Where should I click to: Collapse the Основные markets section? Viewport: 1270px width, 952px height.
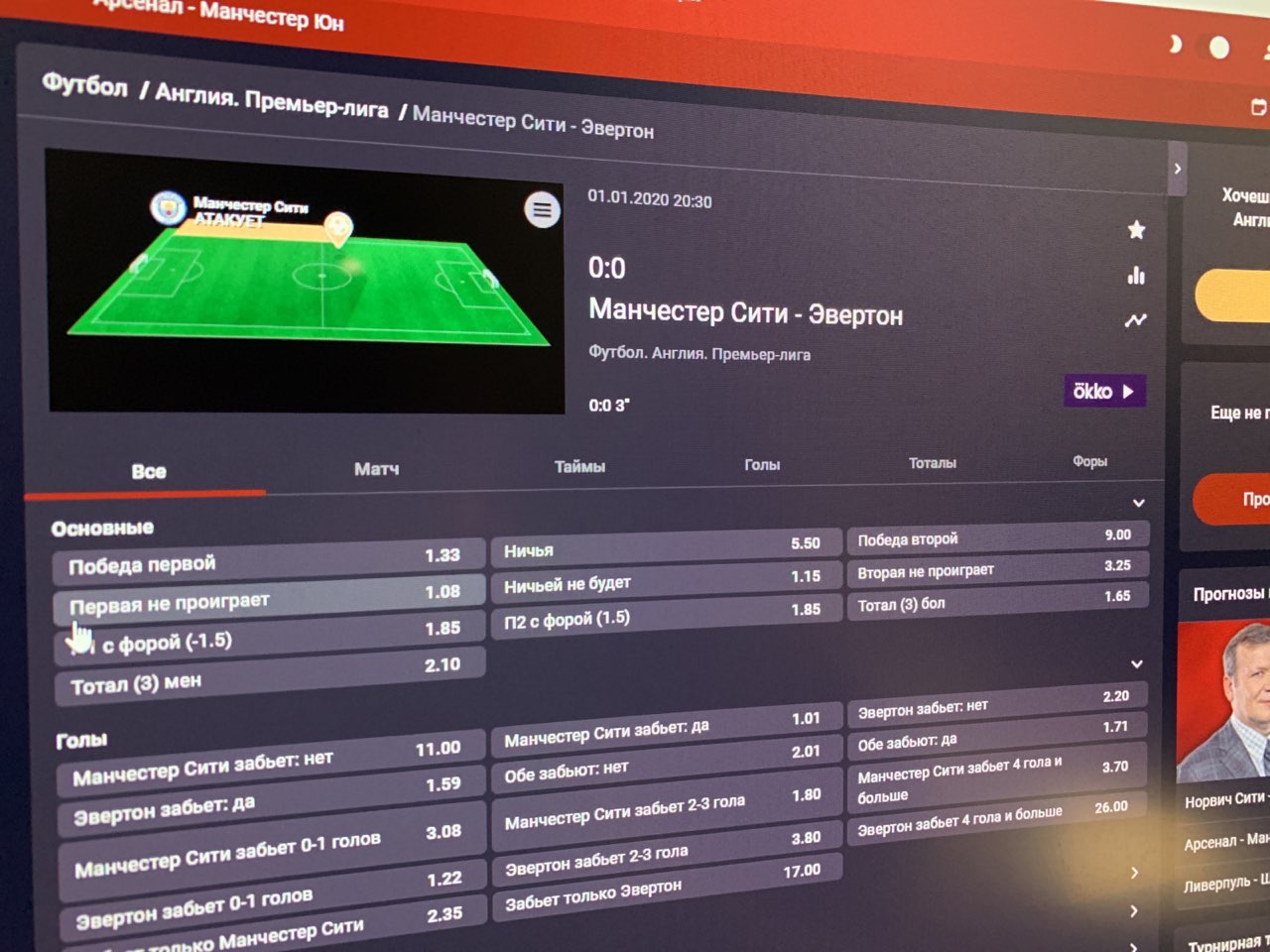click(1139, 503)
